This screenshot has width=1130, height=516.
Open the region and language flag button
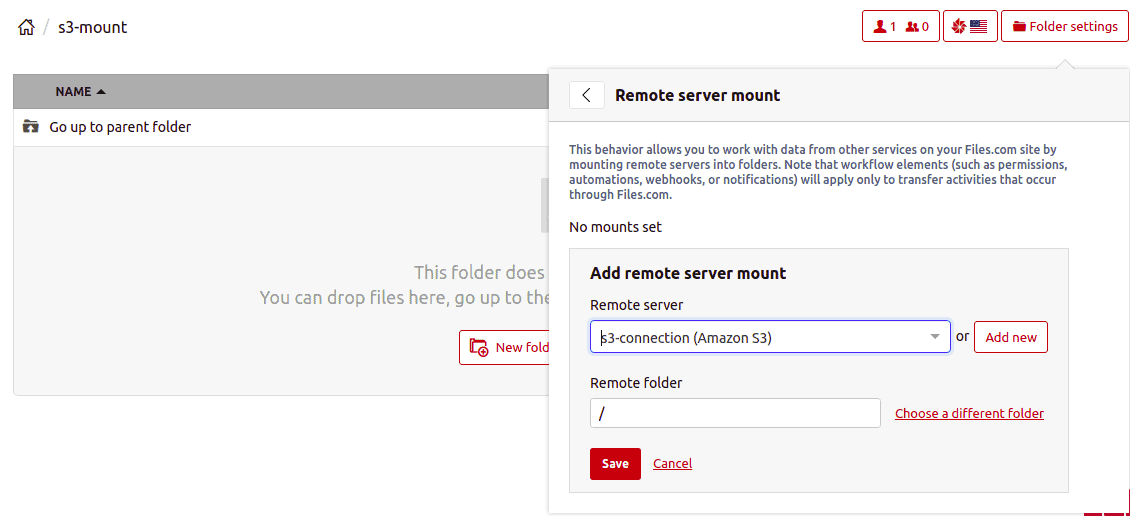970,27
